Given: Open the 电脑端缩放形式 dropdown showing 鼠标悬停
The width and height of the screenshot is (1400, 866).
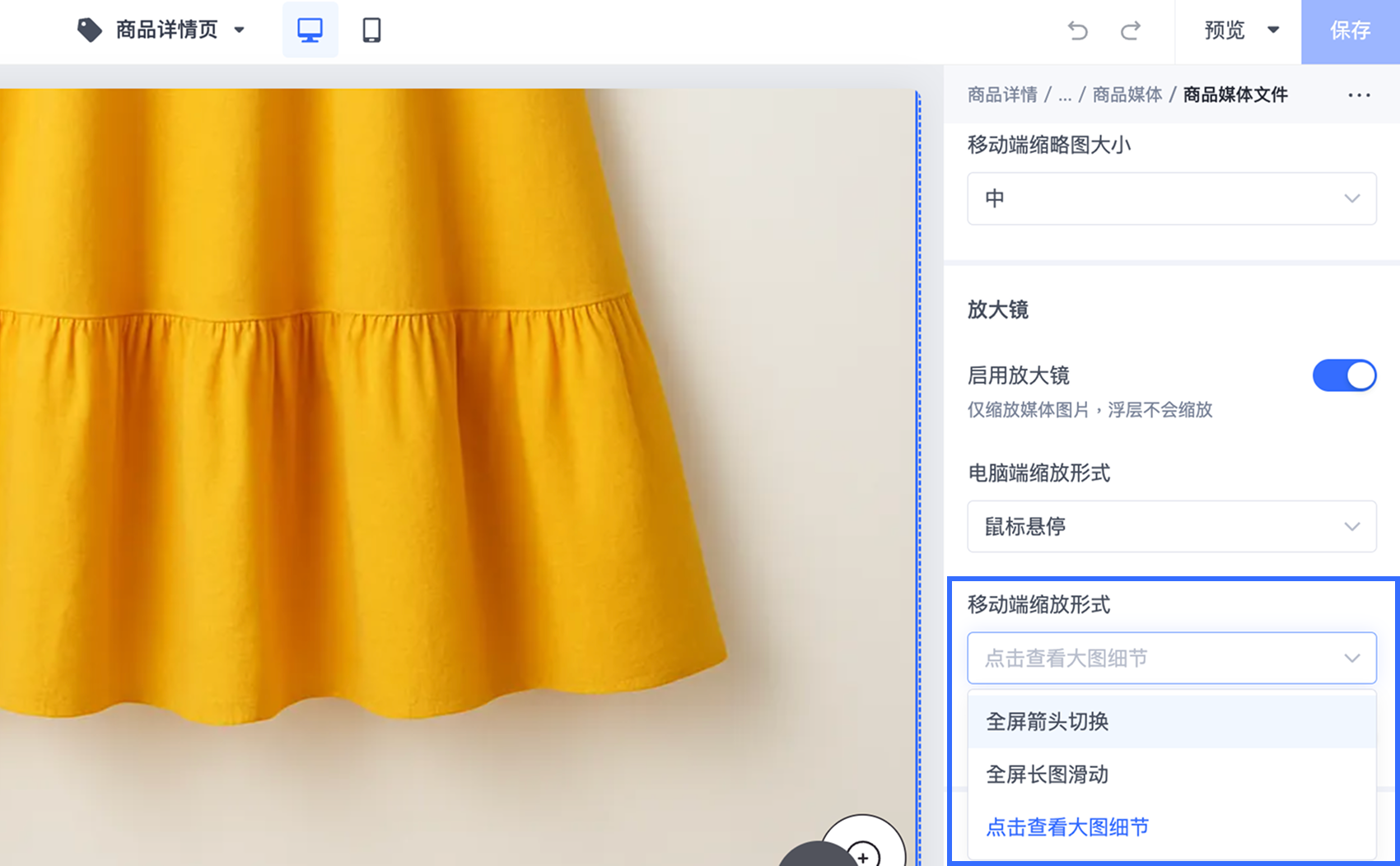Looking at the screenshot, I should click(x=1171, y=527).
